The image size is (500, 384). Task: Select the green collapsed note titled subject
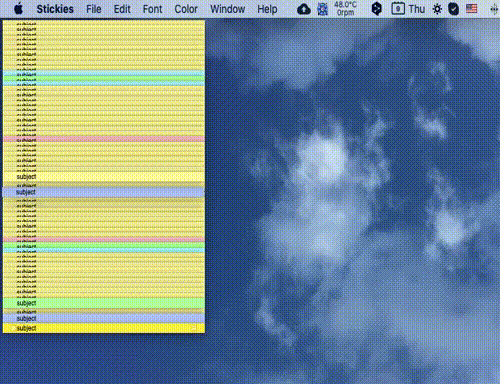104,303
